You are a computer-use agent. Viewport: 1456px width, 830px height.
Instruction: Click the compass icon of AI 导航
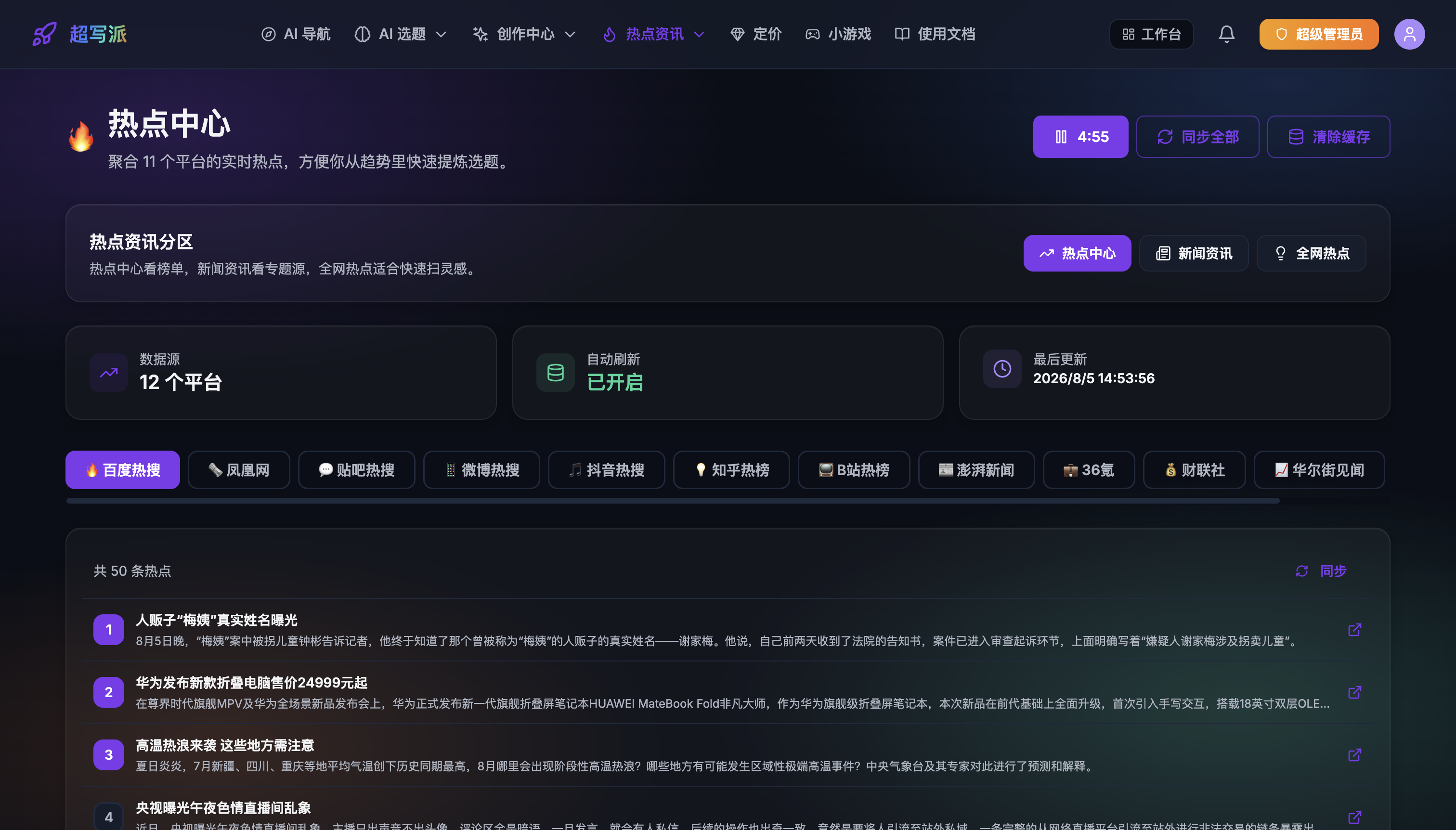click(x=268, y=34)
